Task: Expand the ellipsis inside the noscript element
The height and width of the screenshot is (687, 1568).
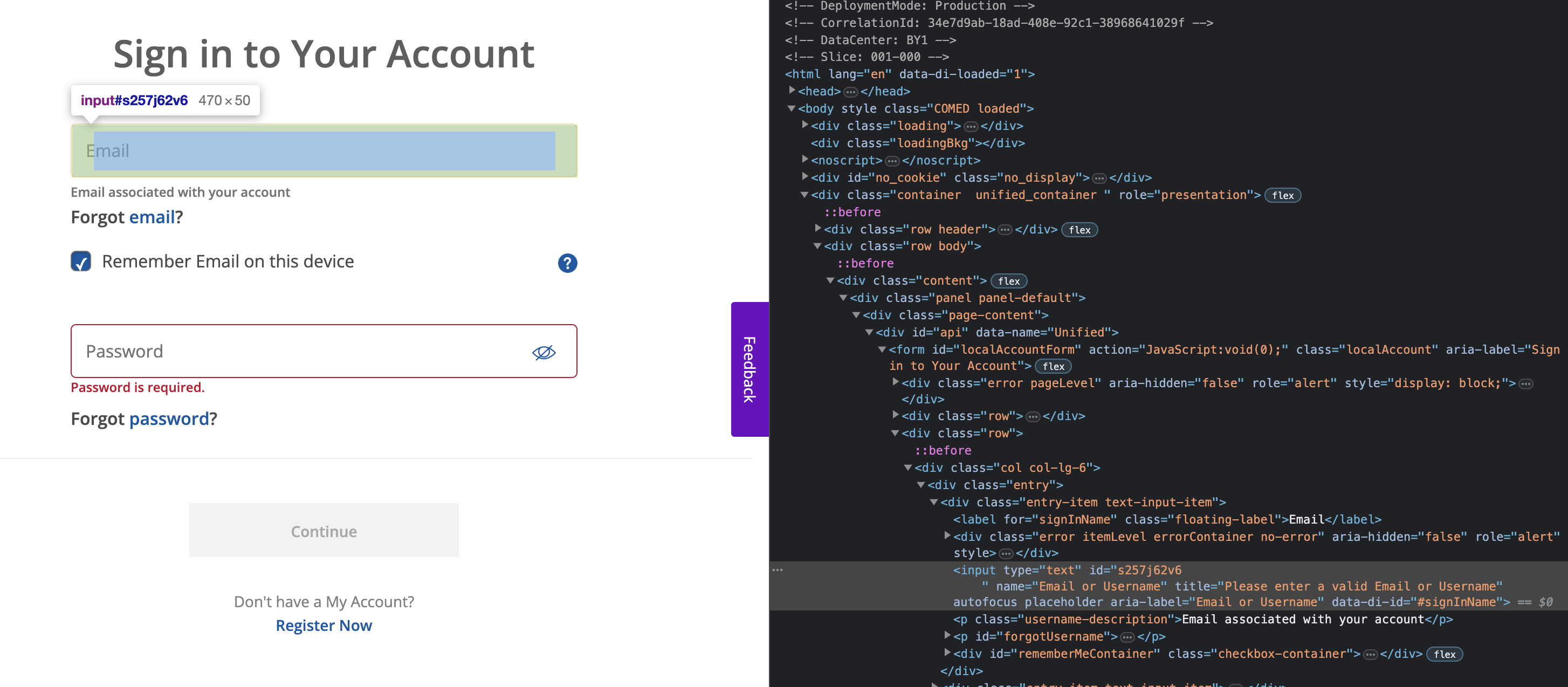Action: click(x=892, y=160)
